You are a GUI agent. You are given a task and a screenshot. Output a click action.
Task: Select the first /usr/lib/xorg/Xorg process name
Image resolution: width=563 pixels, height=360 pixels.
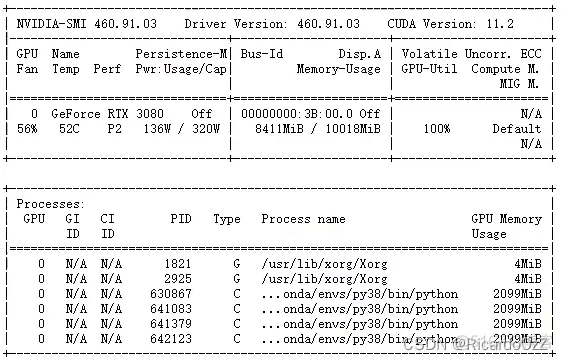point(325,264)
